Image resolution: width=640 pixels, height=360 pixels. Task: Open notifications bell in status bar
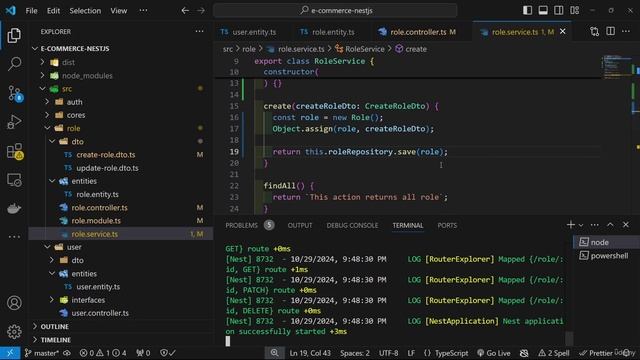[x=627, y=353]
